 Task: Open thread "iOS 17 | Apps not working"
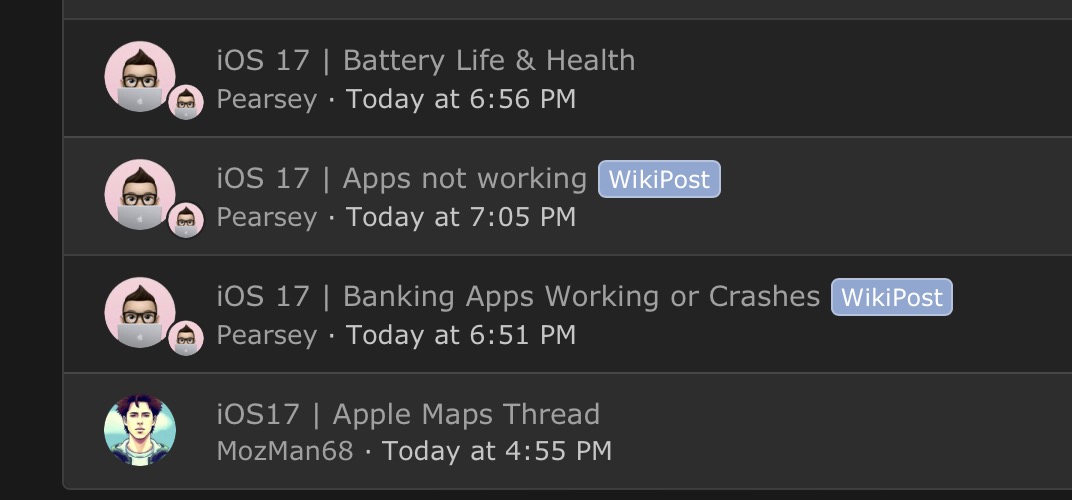[401, 179]
